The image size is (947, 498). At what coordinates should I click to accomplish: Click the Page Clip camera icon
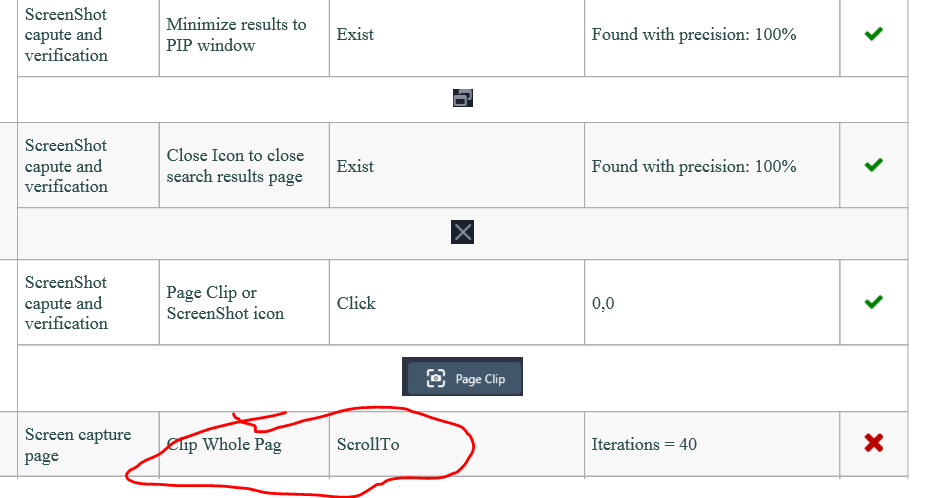(x=435, y=378)
